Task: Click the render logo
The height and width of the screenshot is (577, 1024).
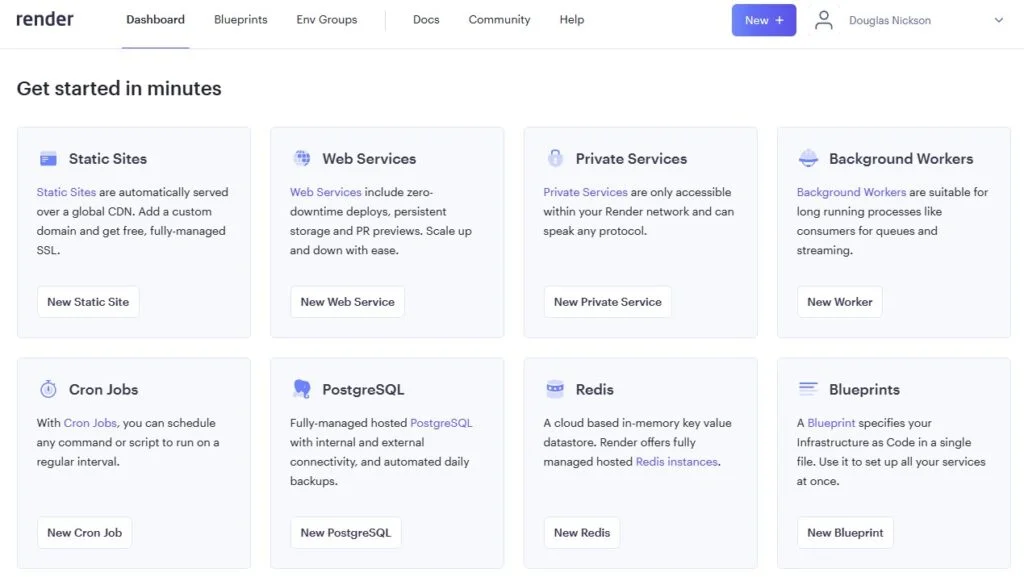Action: (44, 20)
